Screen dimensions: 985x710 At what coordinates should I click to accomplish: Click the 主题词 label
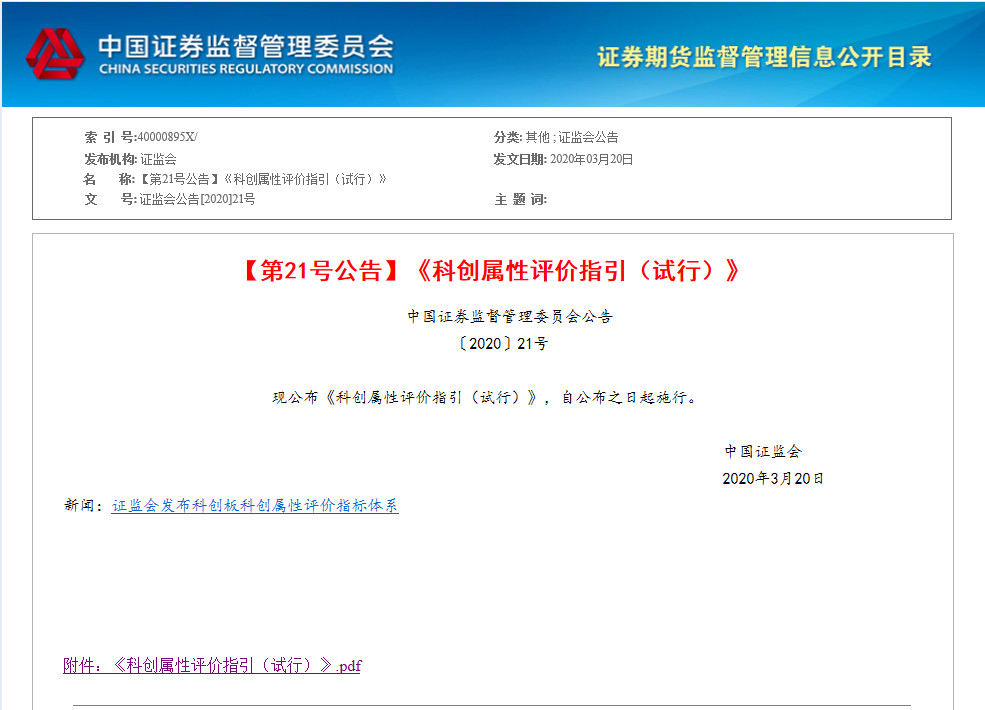521,199
